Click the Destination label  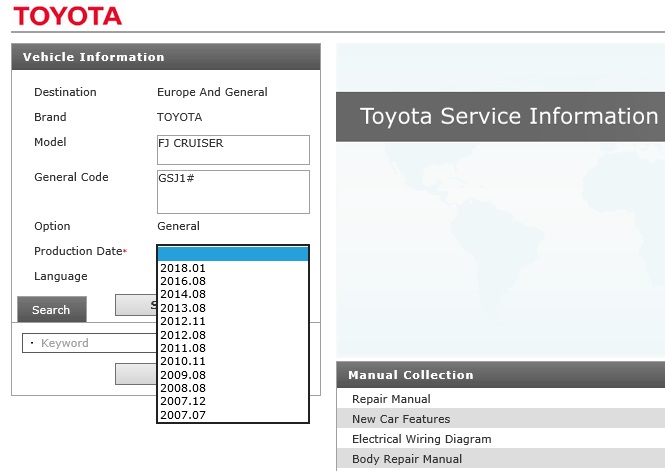point(65,92)
